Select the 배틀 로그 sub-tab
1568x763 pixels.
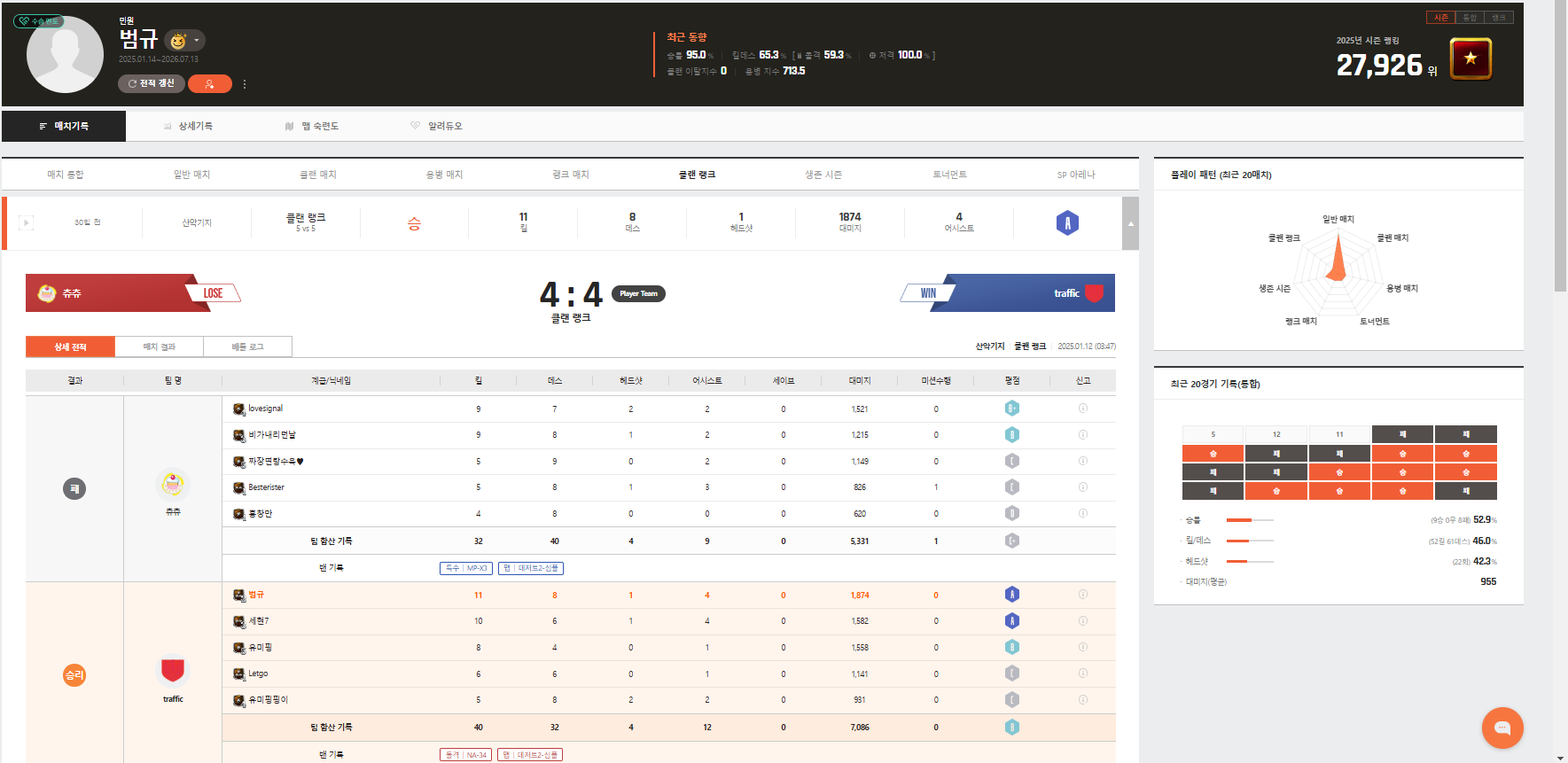click(247, 347)
